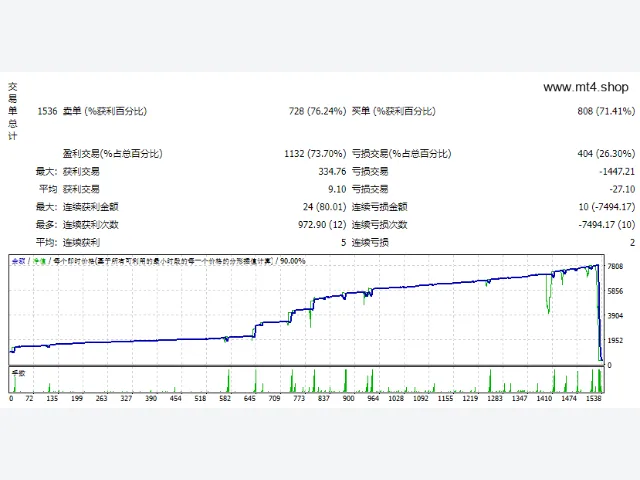Click the 900 x-axis tick label
Viewport: 640px width, 480px height.
pyautogui.click(x=348, y=398)
